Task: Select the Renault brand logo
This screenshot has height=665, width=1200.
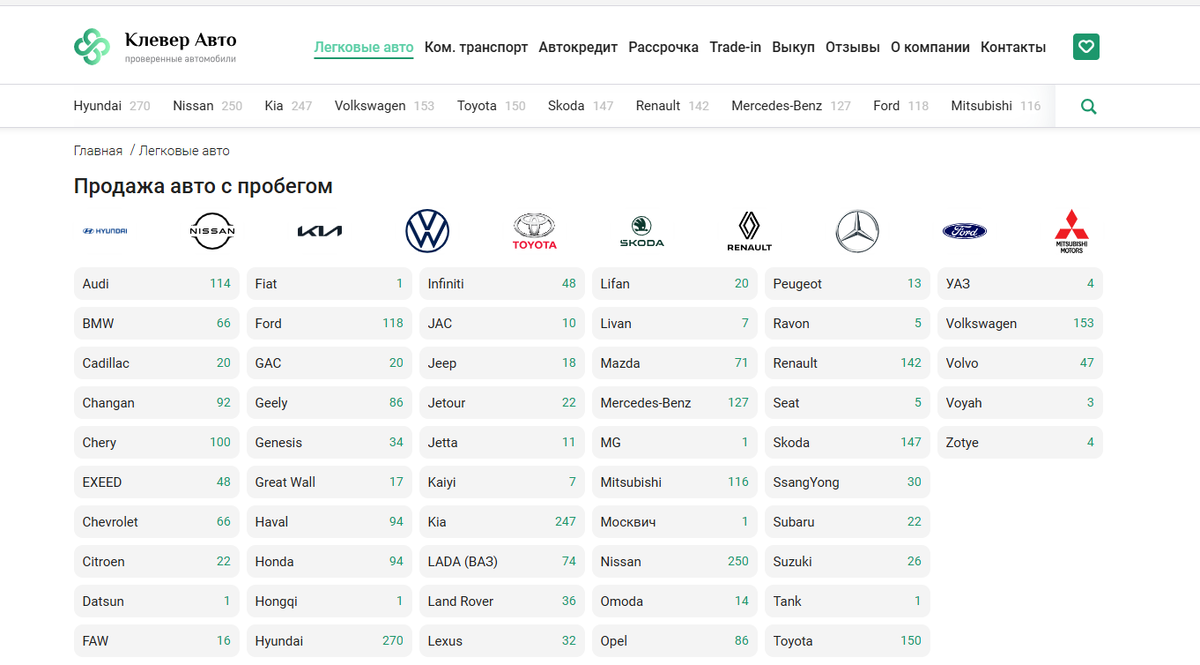Action: pos(749,231)
